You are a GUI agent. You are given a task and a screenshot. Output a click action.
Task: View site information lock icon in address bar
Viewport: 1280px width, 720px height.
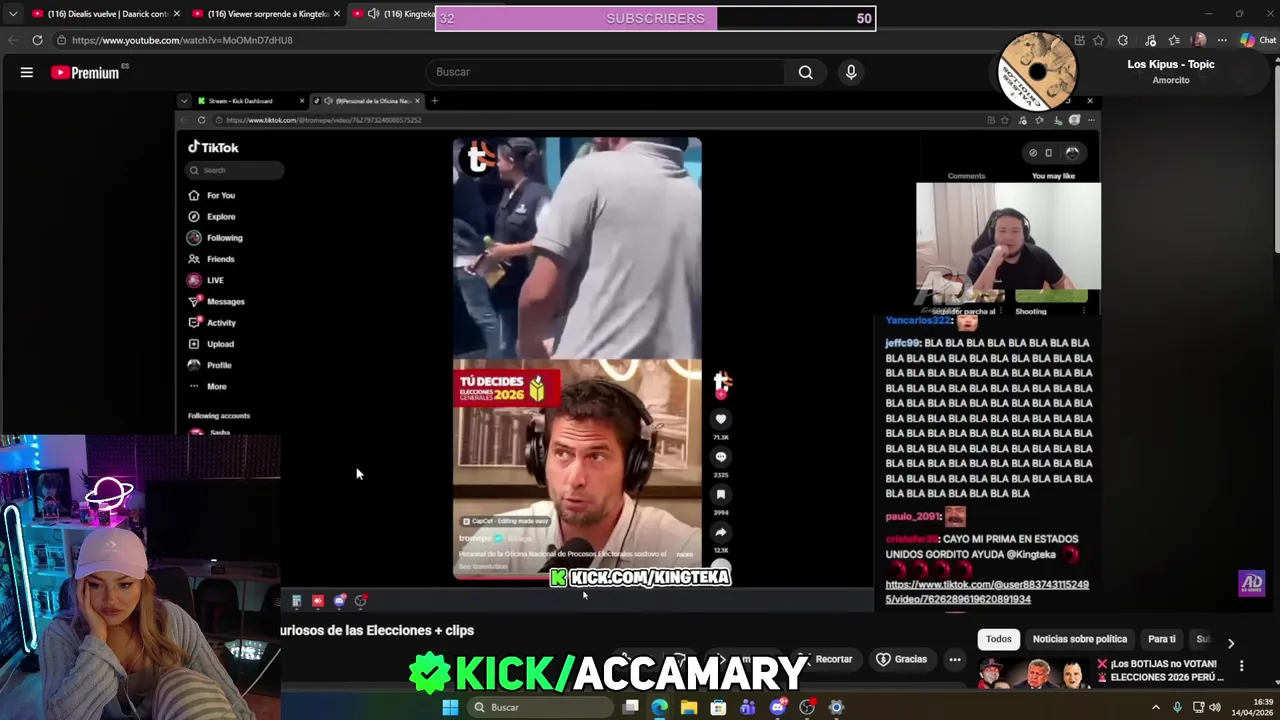coord(61,40)
